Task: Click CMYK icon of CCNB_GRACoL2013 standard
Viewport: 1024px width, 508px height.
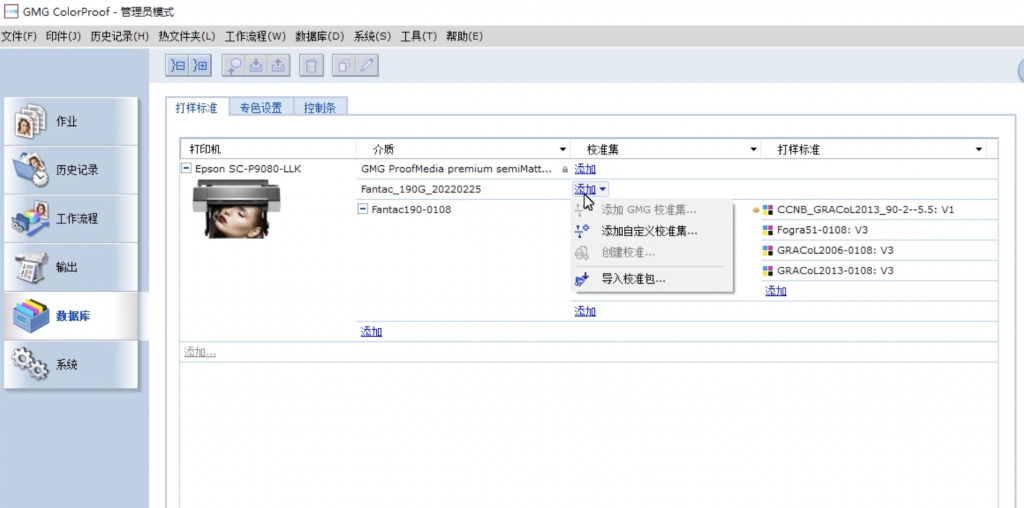Action: coord(768,210)
